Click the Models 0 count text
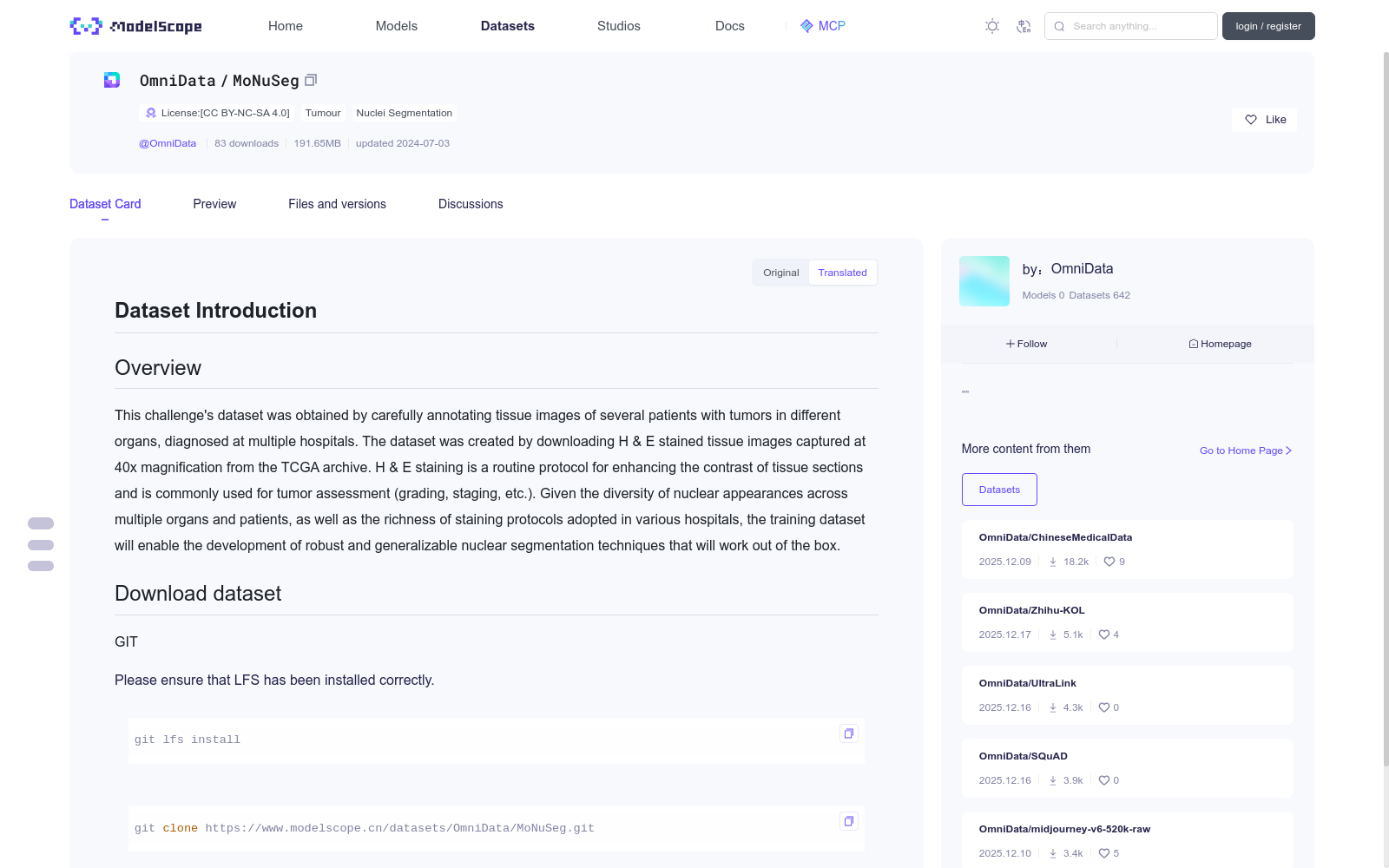This screenshot has width=1389, height=868. coord(1043,295)
